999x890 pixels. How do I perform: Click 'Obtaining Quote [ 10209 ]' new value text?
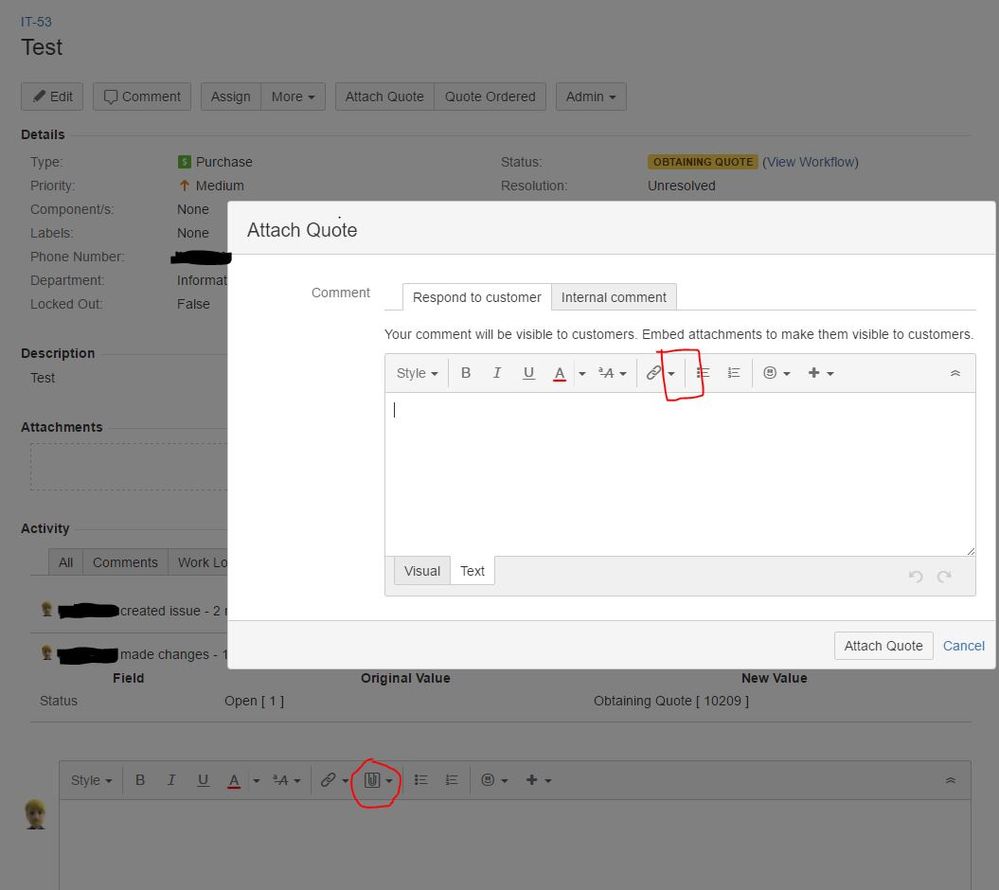point(671,701)
